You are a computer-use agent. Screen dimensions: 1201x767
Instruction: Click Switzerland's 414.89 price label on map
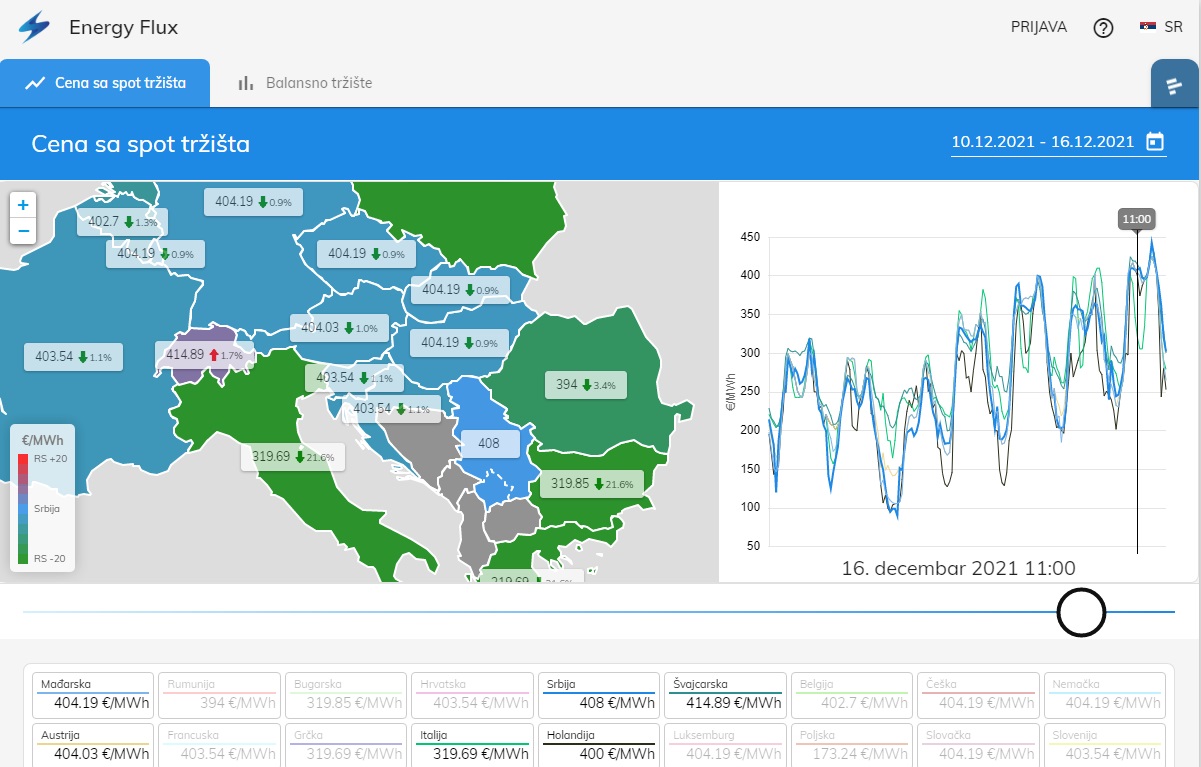coord(204,355)
